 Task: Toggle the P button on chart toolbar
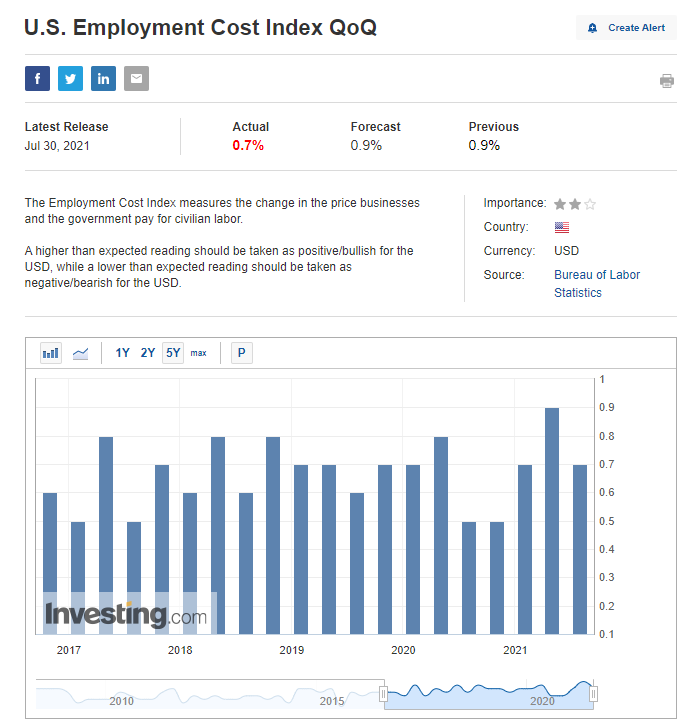coord(241,353)
